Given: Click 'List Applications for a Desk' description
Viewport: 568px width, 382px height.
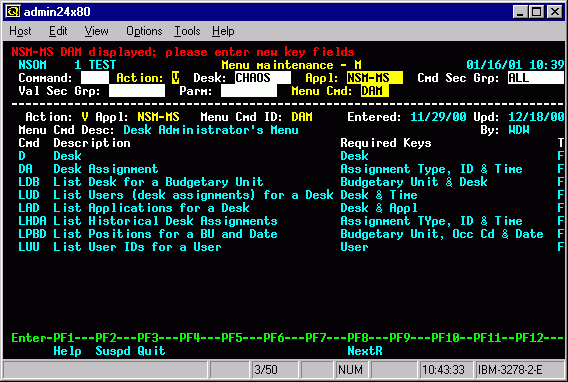Looking at the screenshot, I should tap(151, 208).
